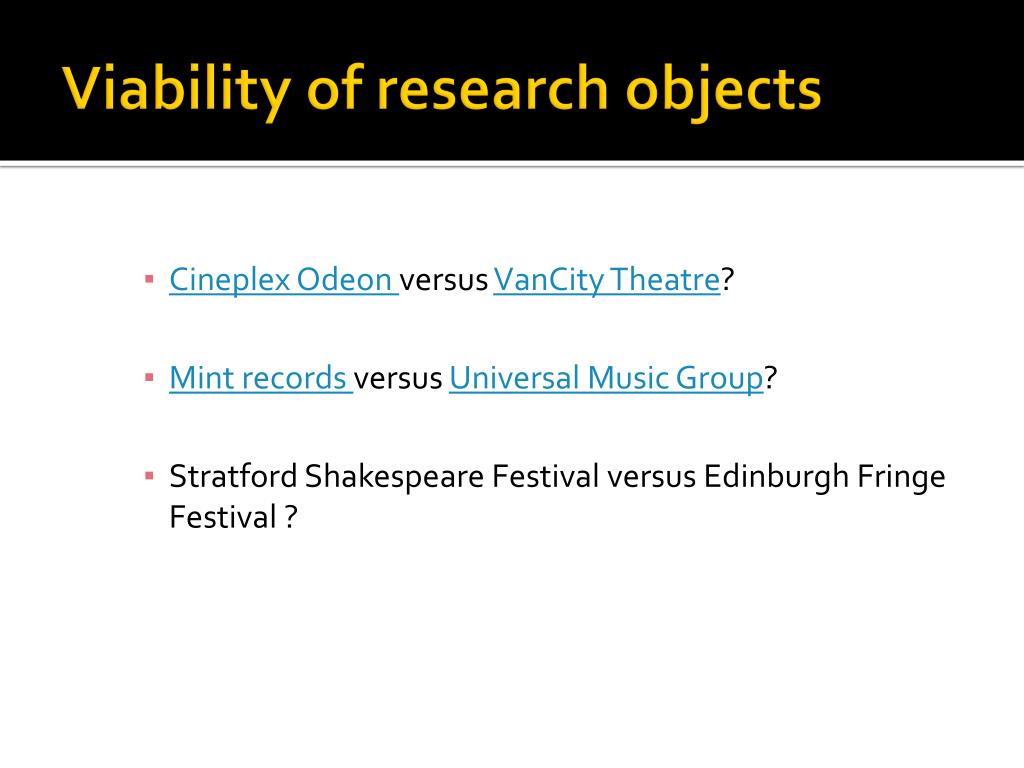Click the word "objects" in the title
1024x768 pixels.
coord(723,89)
